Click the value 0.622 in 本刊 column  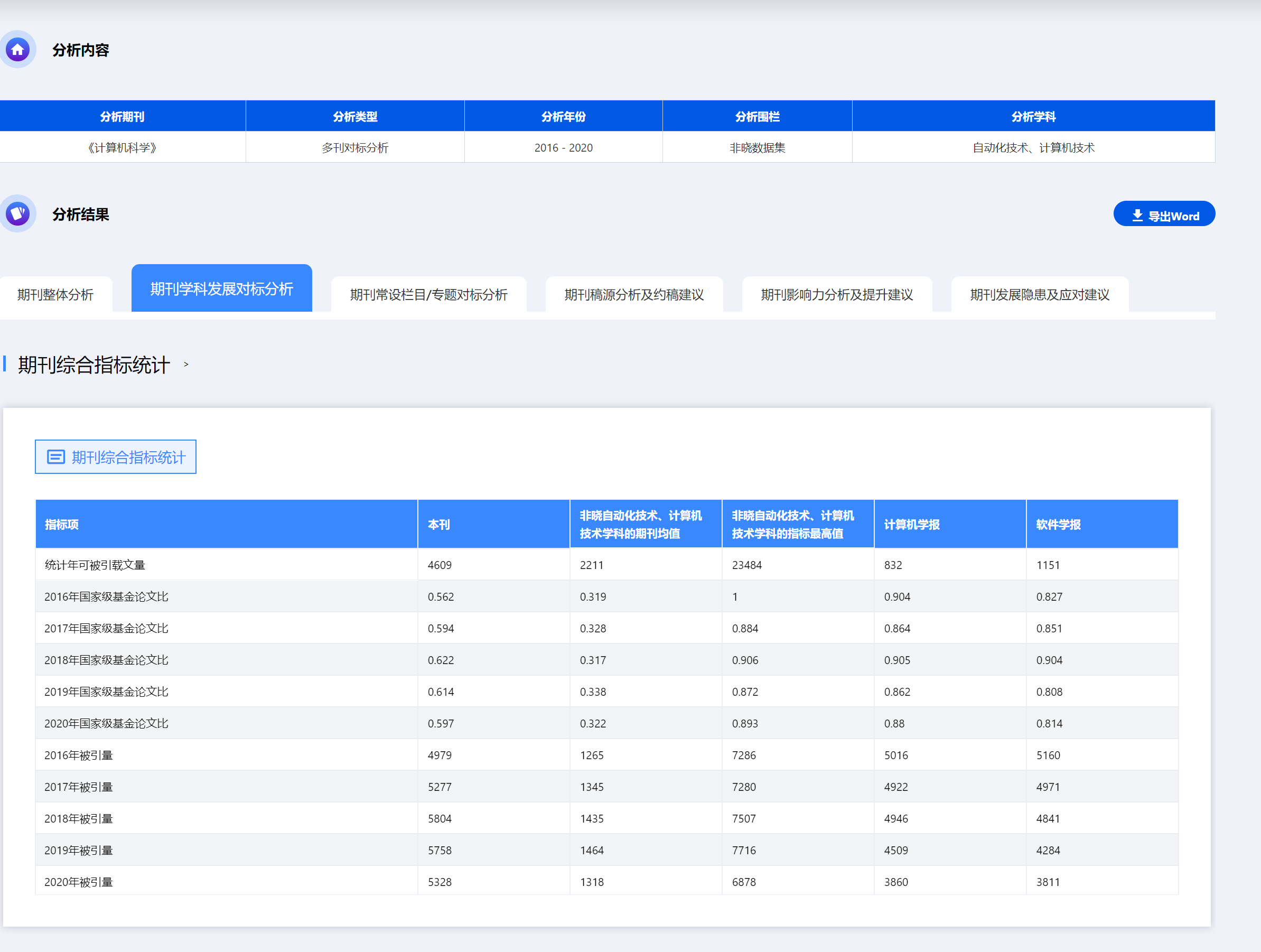point(441,660)
